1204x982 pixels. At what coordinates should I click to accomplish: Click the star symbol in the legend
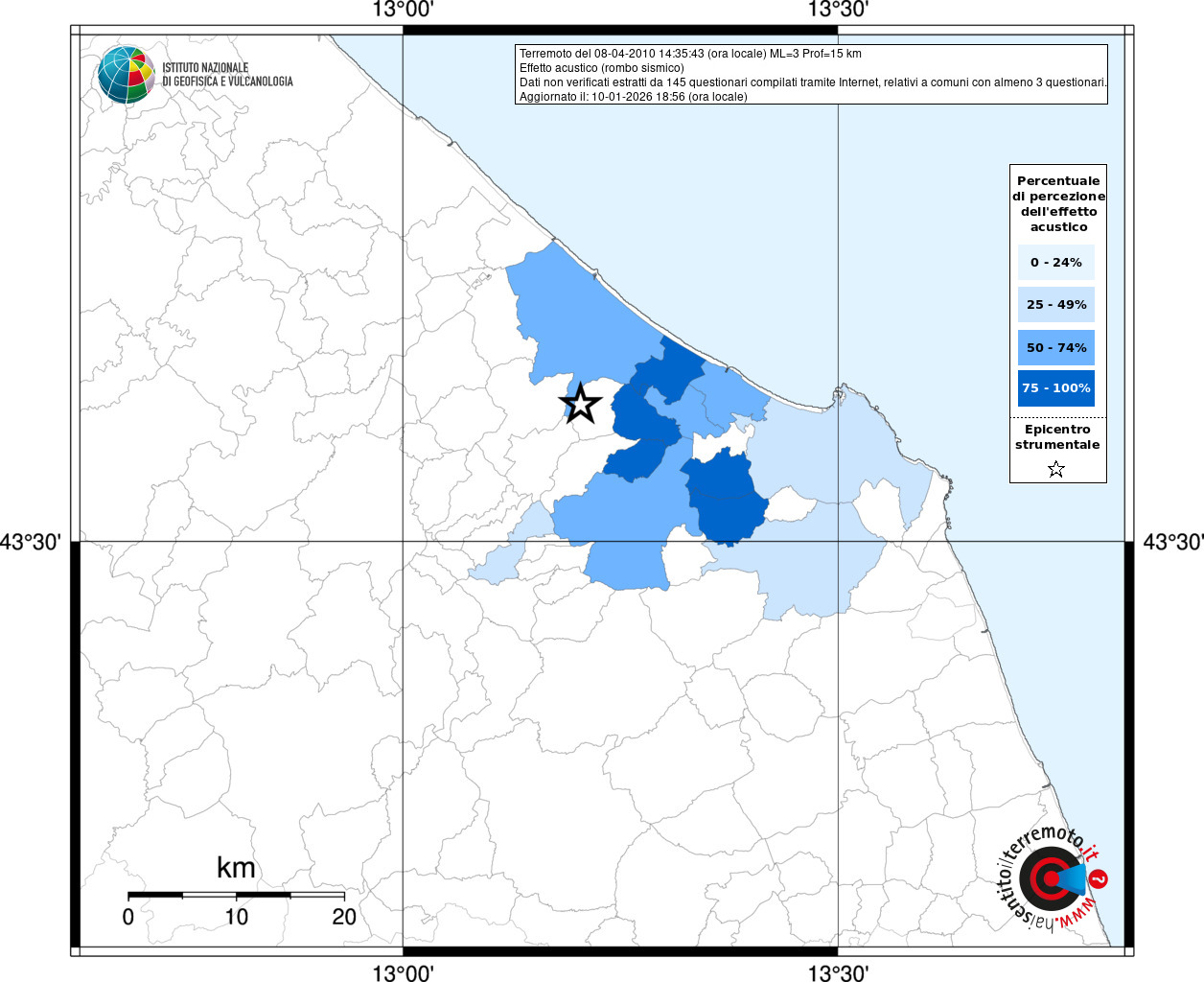(x=1056, y=469)
